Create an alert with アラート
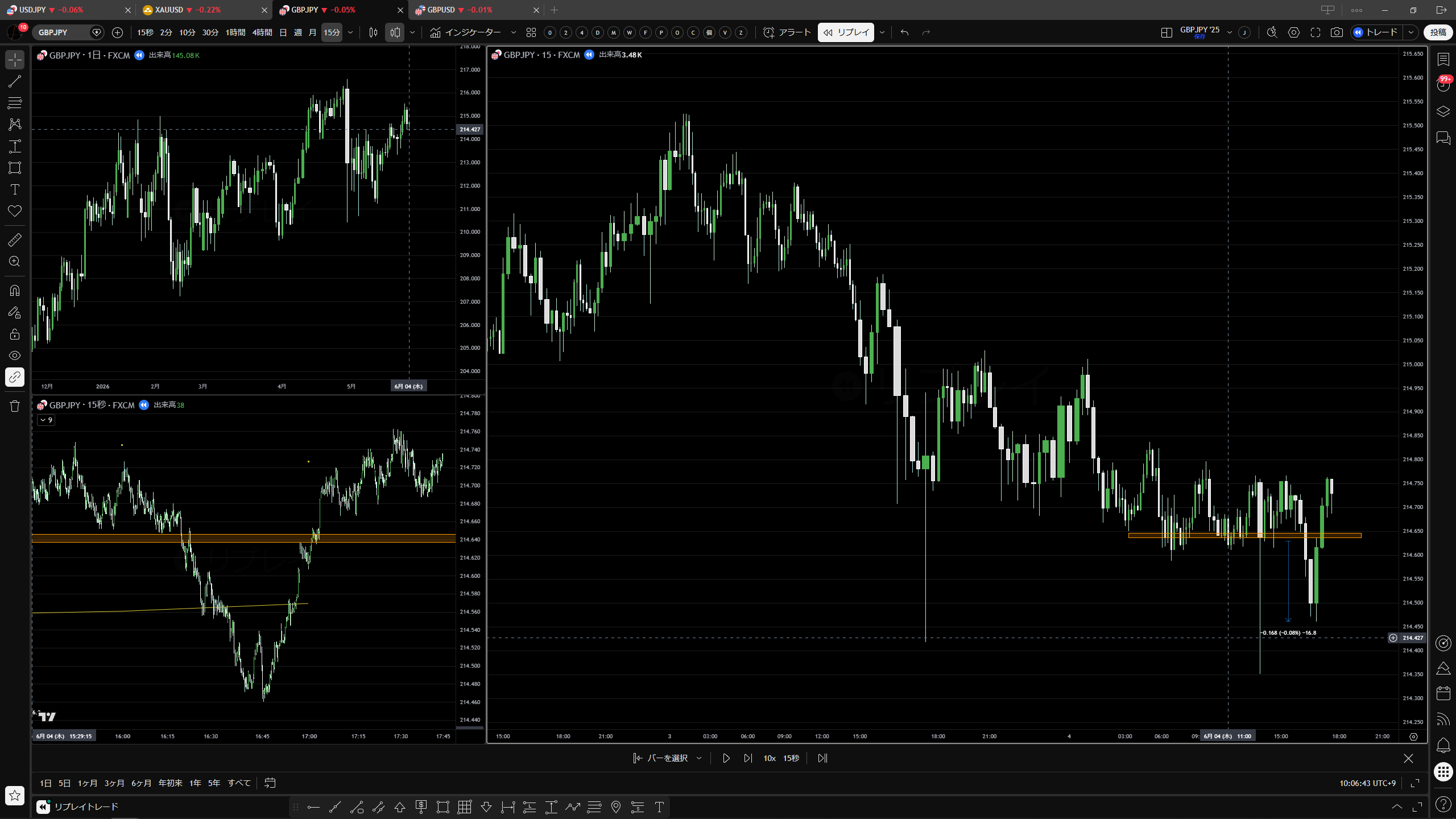Viewport: 1456px width, 819px height. 787,32
